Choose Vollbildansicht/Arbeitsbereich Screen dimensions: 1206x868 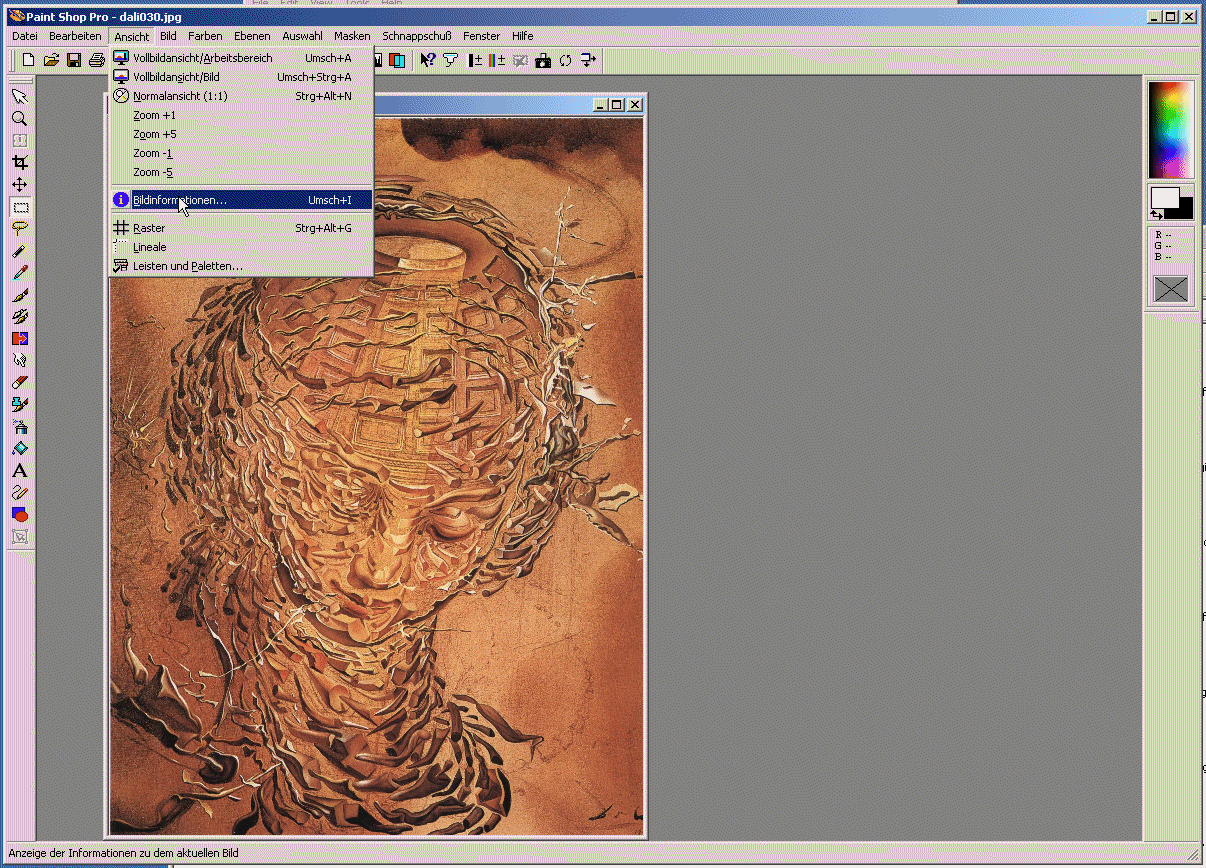(x=241, y=58)
